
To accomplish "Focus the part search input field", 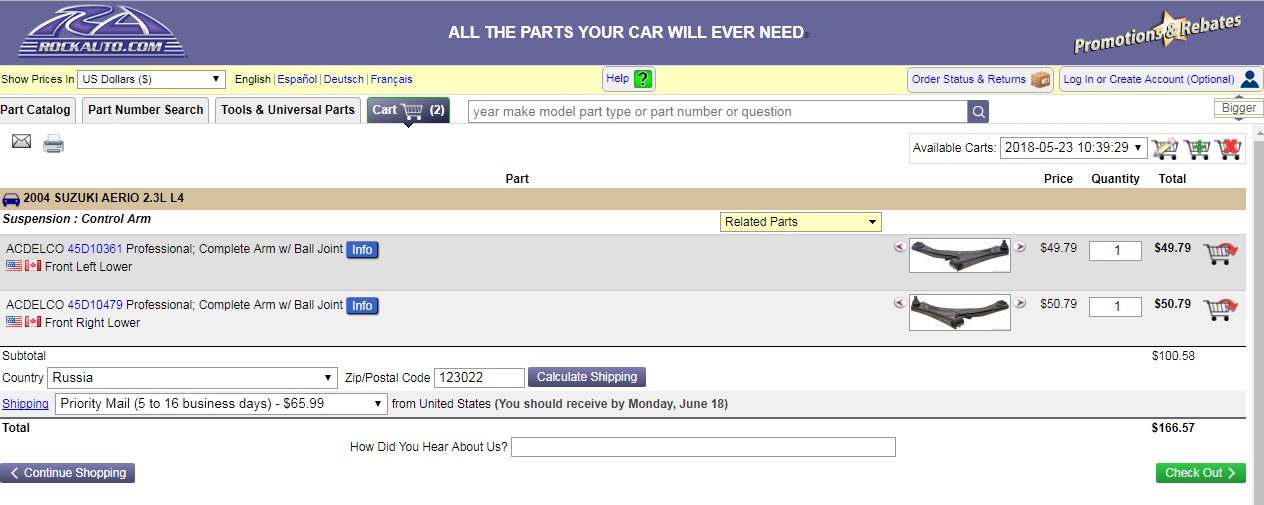I will click(718, 111).
